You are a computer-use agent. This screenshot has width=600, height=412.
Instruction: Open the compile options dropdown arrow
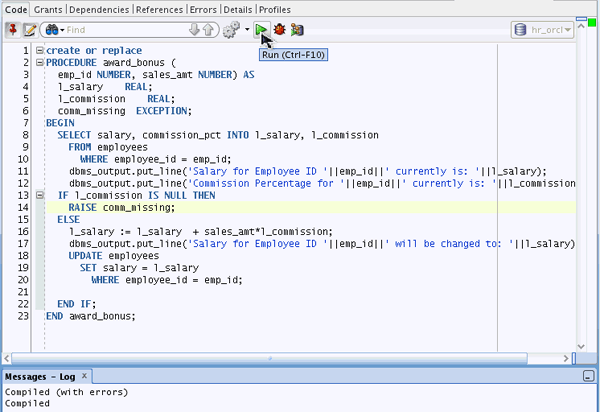[x=247, y=30]
